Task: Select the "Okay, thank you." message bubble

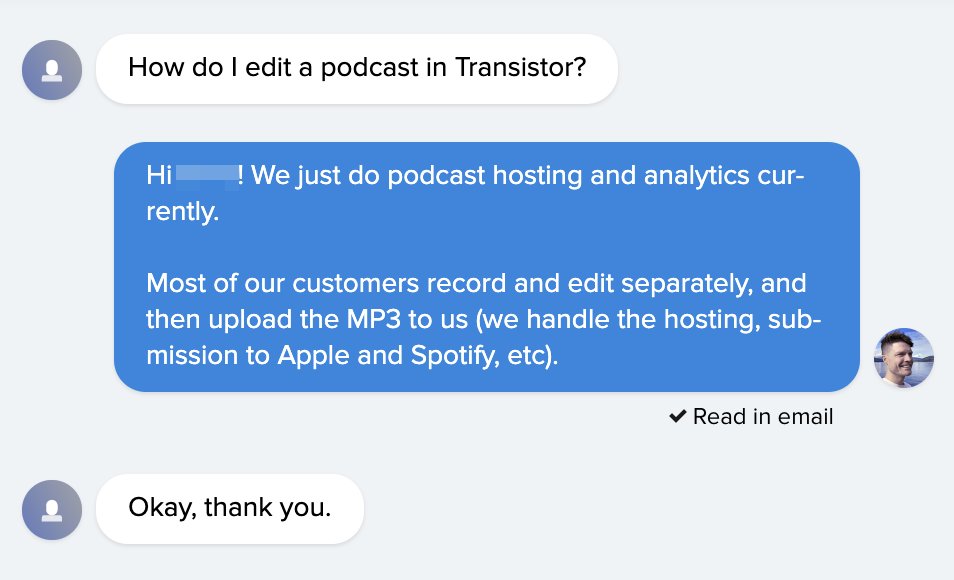Action: tap(229, 508)
